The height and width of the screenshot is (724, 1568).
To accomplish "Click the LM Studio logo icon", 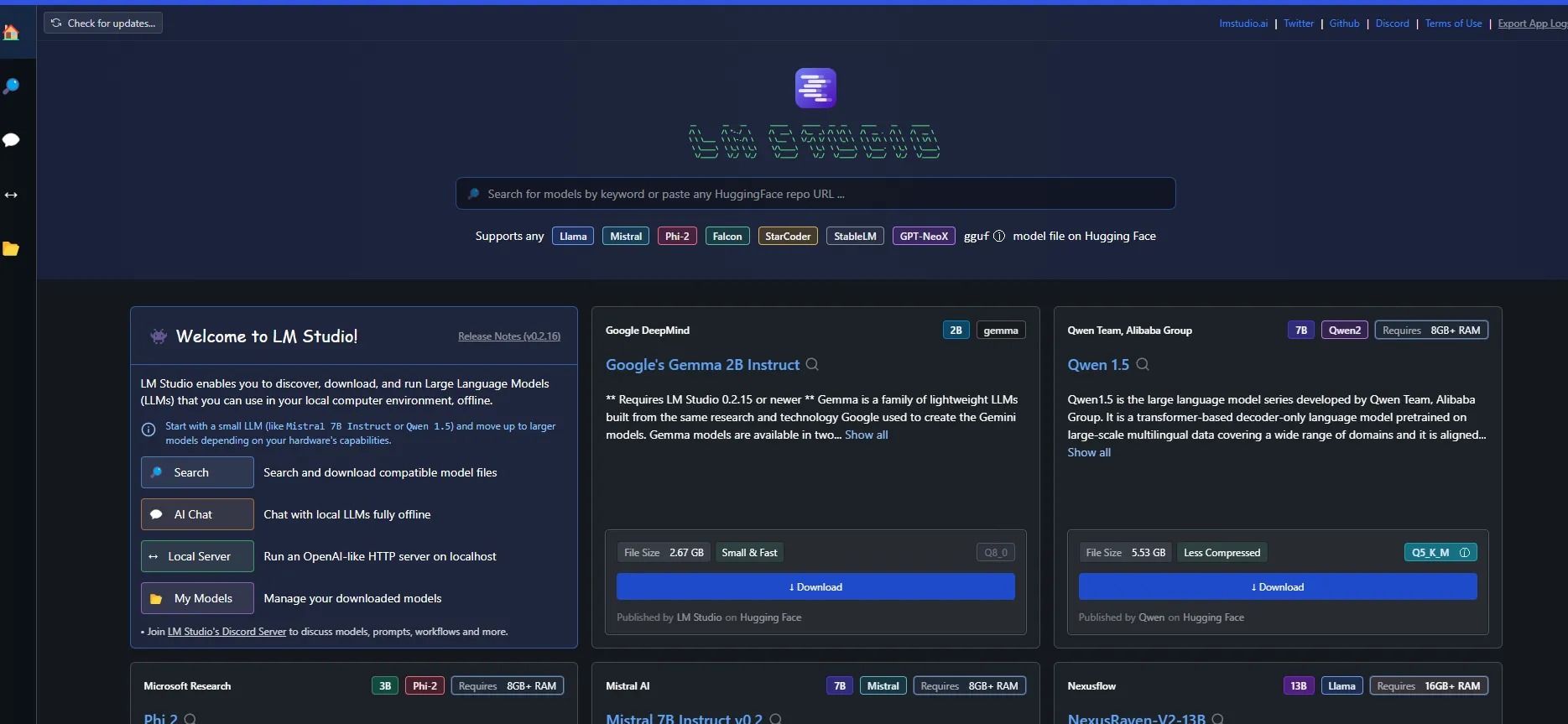I will (x=815, y=88).
